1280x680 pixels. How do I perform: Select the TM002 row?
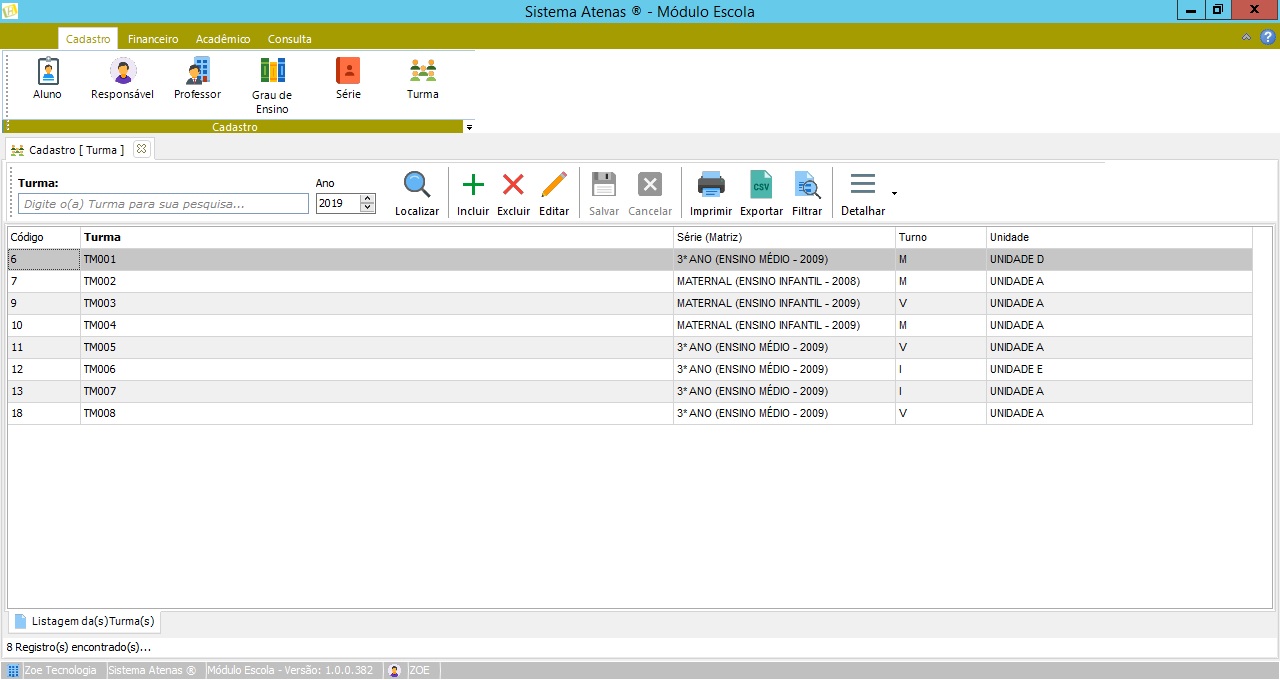[630, 281]
